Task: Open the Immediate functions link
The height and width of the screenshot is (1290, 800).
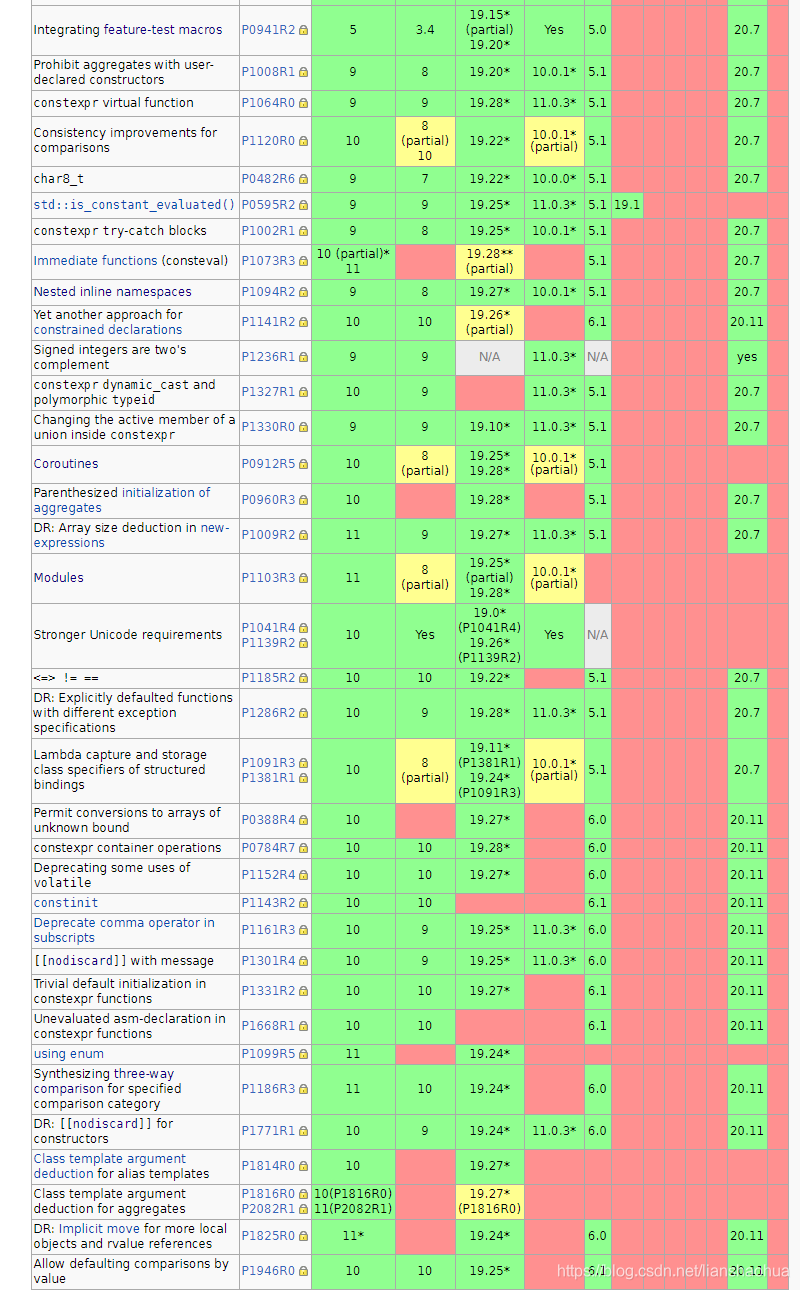Action: [95, 261]
